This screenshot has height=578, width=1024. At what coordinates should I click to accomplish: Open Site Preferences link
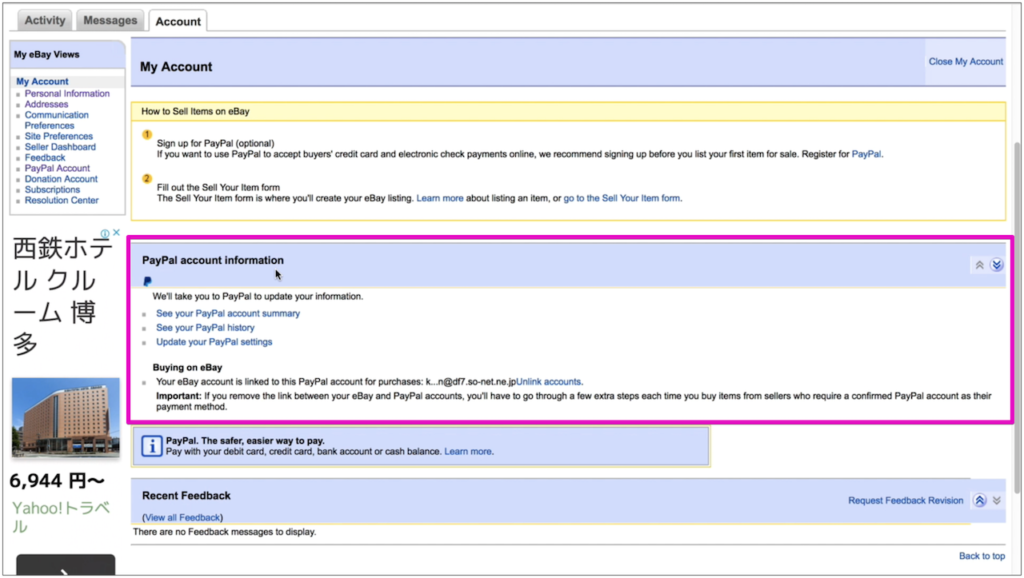[x=58, y=136]
